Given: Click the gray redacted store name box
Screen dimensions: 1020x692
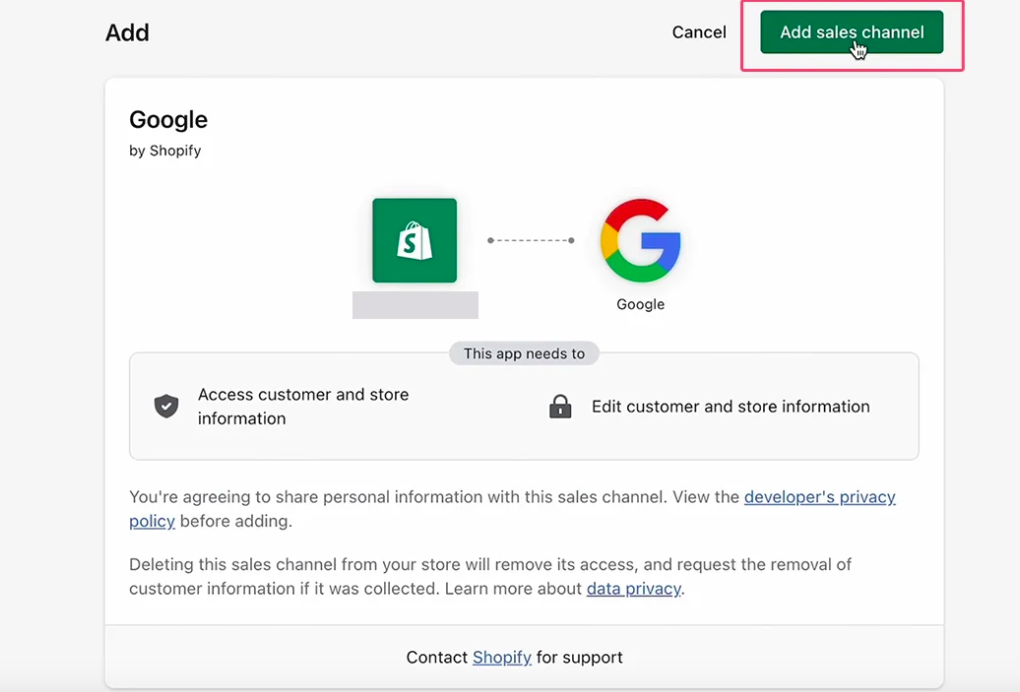Looking at the screenshot, I should pyautogui.click(x=415, y=305).
